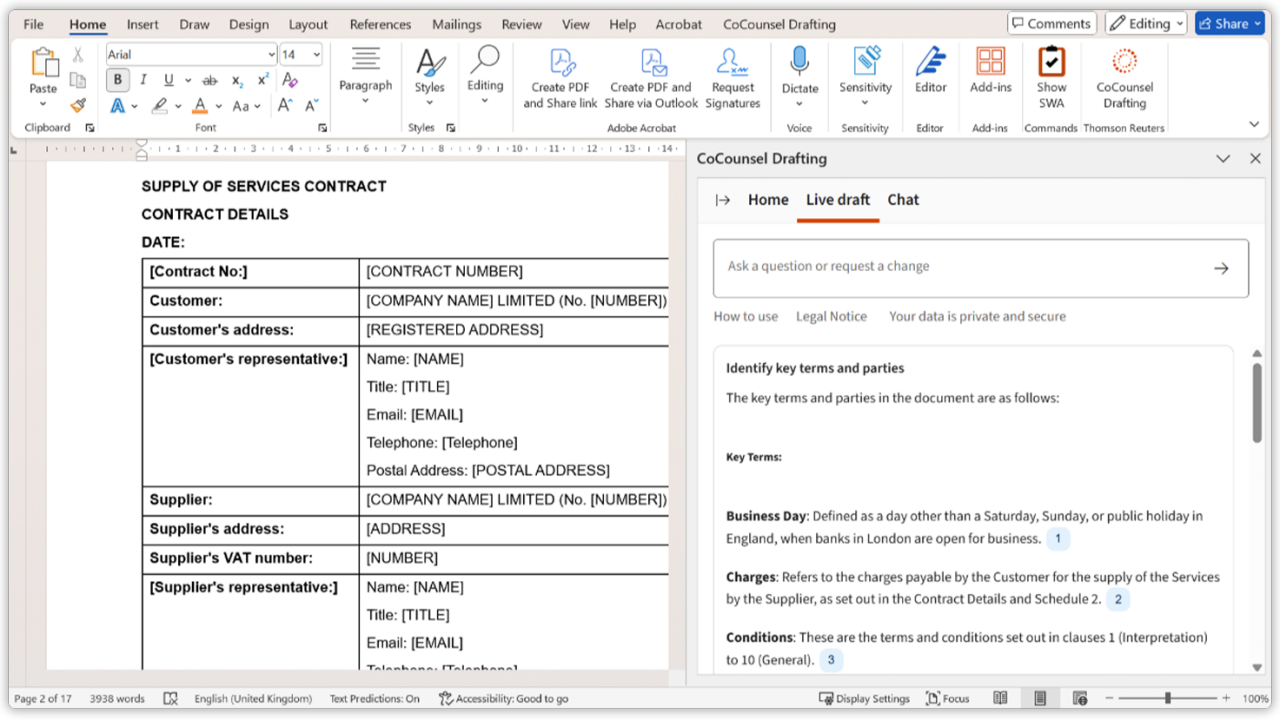Screen dimensions: 1280x720
Task: Click Create PDF and Share via Outlook
Action: [x=651, y=78]
